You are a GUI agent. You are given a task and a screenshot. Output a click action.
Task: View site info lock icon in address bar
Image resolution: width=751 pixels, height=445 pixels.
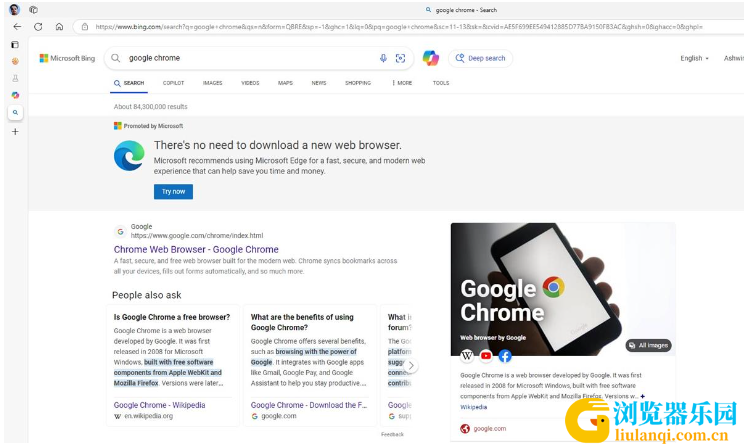coord(85,27)
